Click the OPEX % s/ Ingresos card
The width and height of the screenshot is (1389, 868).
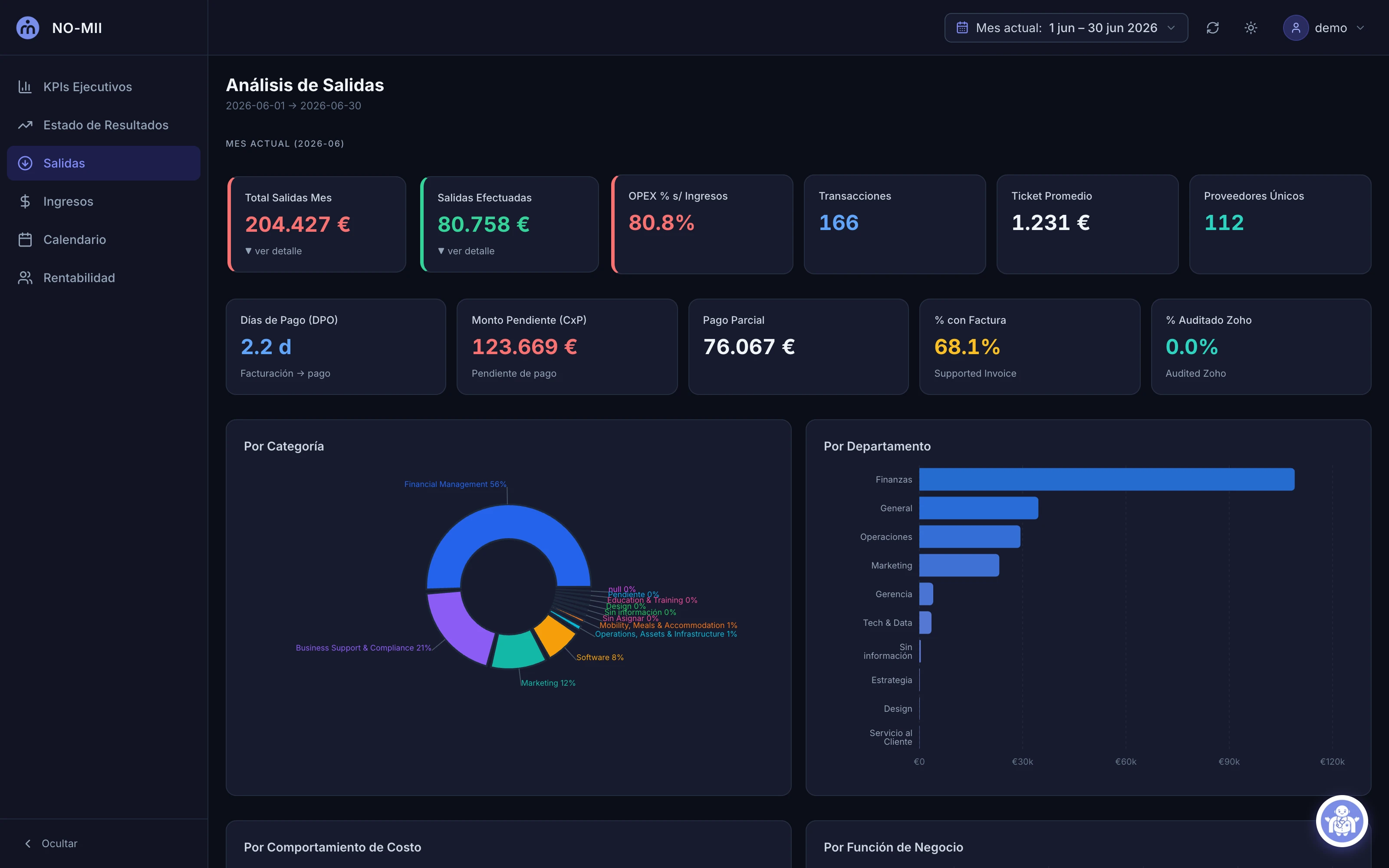click(x=703, y=224)
